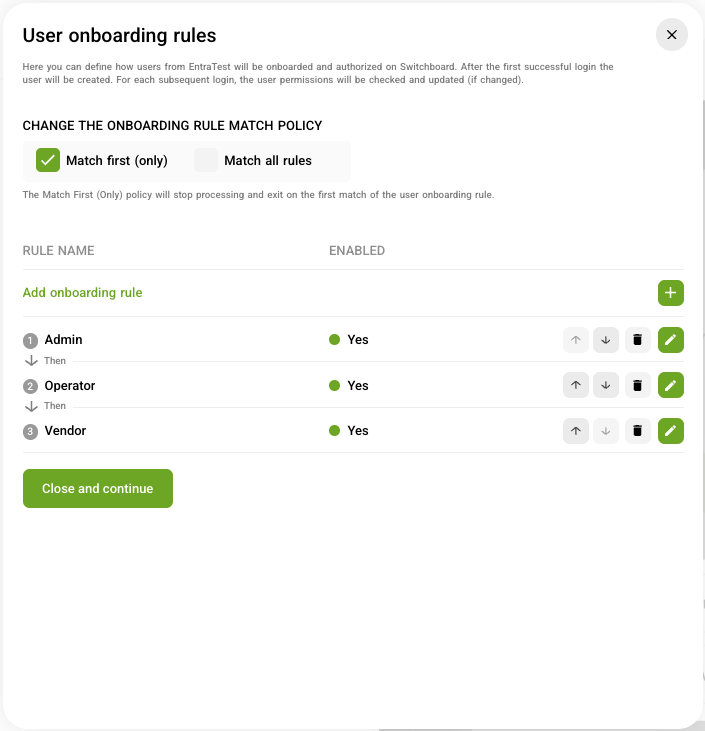
Task: Move the Vendor rule up
Action: pos(575,431)
